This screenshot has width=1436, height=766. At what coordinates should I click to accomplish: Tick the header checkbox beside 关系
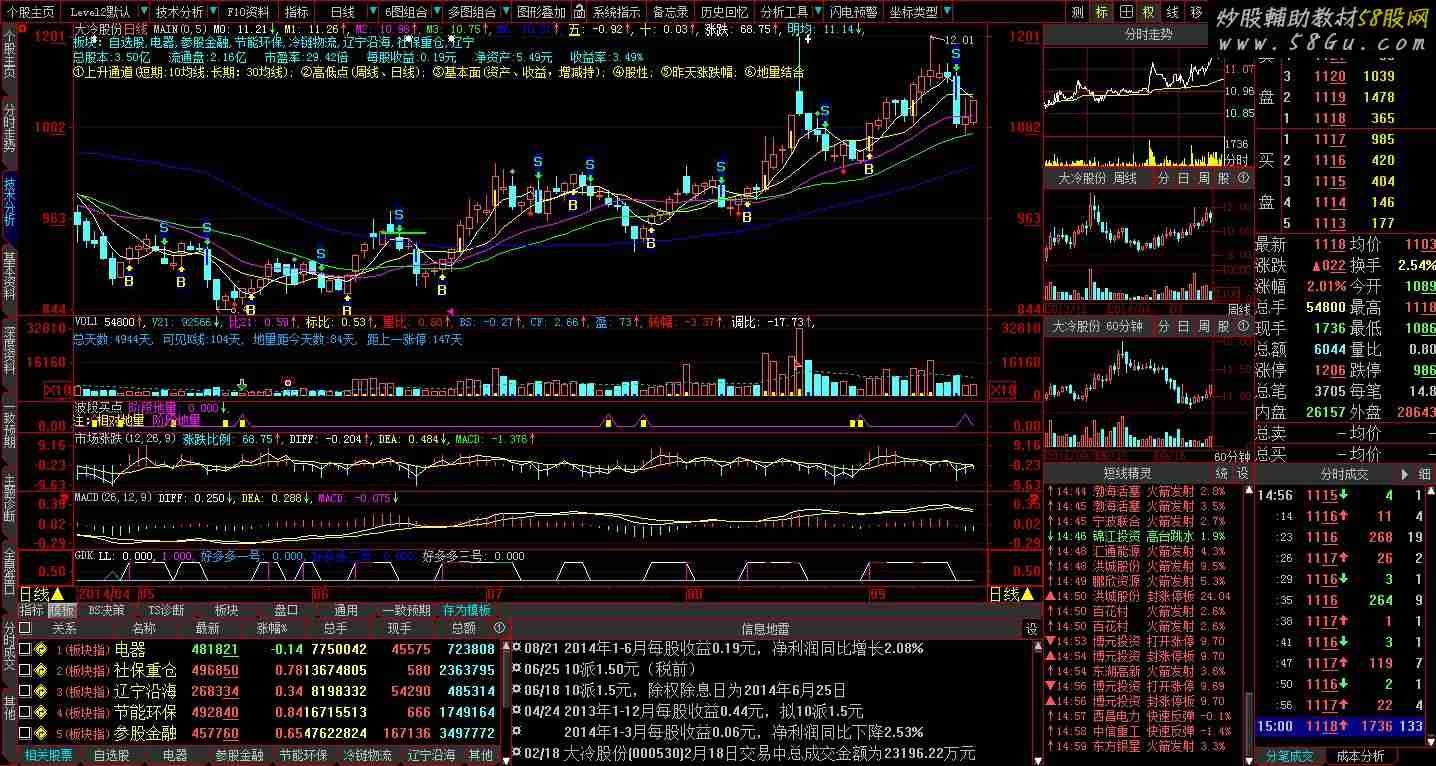26,628
